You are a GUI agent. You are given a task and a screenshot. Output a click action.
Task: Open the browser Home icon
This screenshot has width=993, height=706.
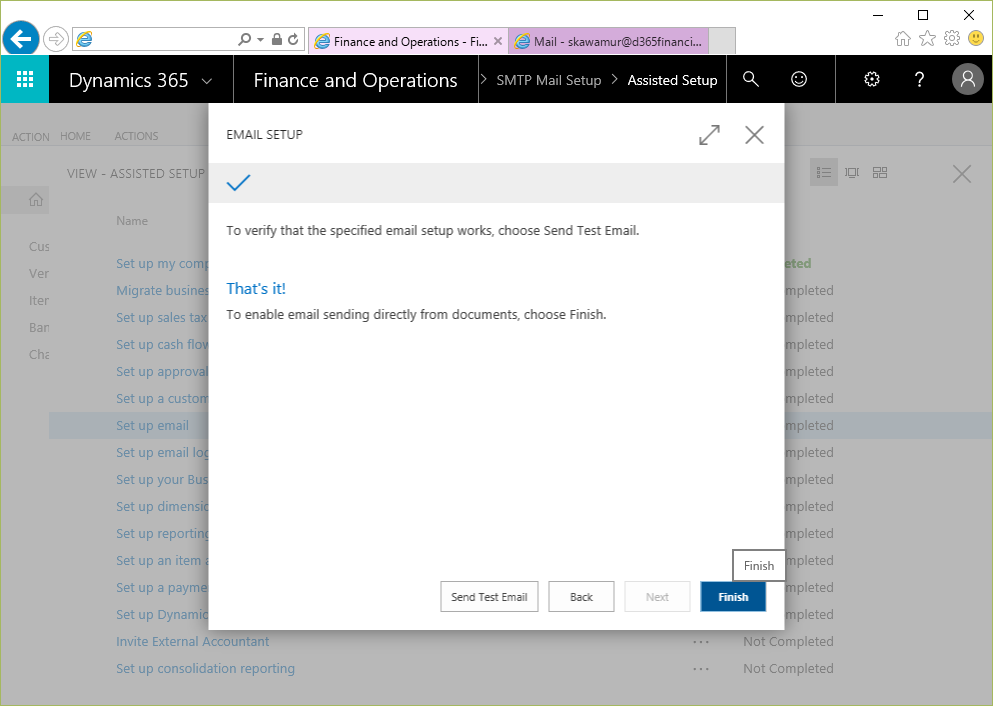pos(902,39)
